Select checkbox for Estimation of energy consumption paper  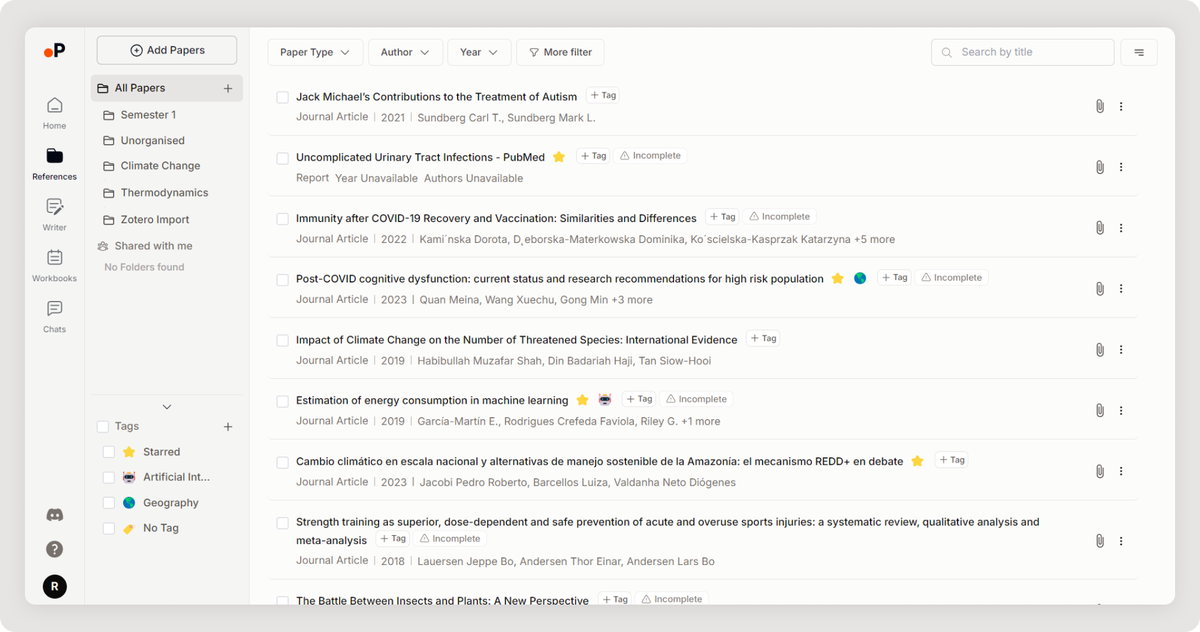click(x=282, y=401)
